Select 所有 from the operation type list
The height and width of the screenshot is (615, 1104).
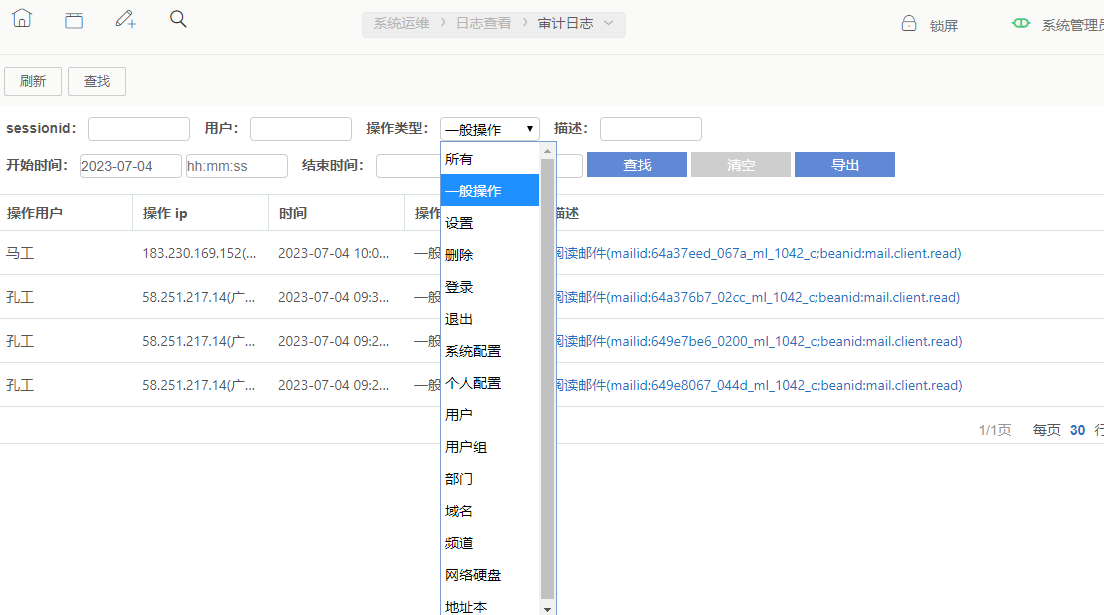pos(459,159)
